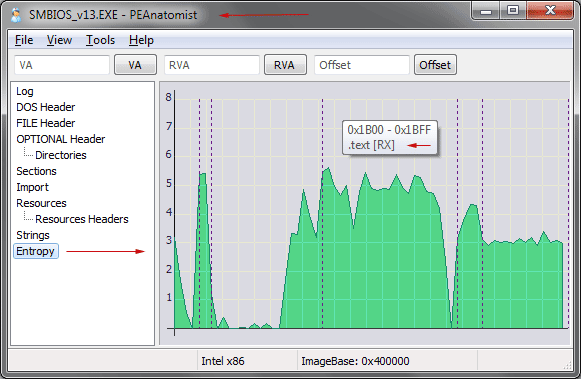Click the VA go button
This screenshot has height=379, width=581.
click(x=135, y=65)
